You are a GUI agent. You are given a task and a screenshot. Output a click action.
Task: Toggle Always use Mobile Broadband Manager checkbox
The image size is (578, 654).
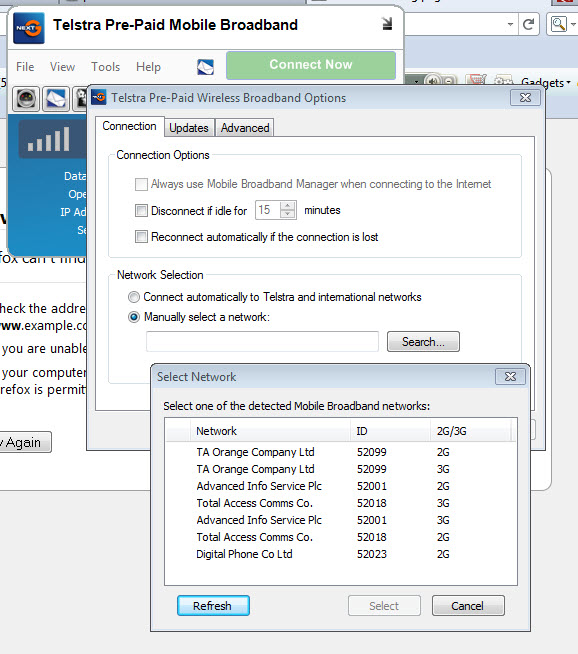141,184
